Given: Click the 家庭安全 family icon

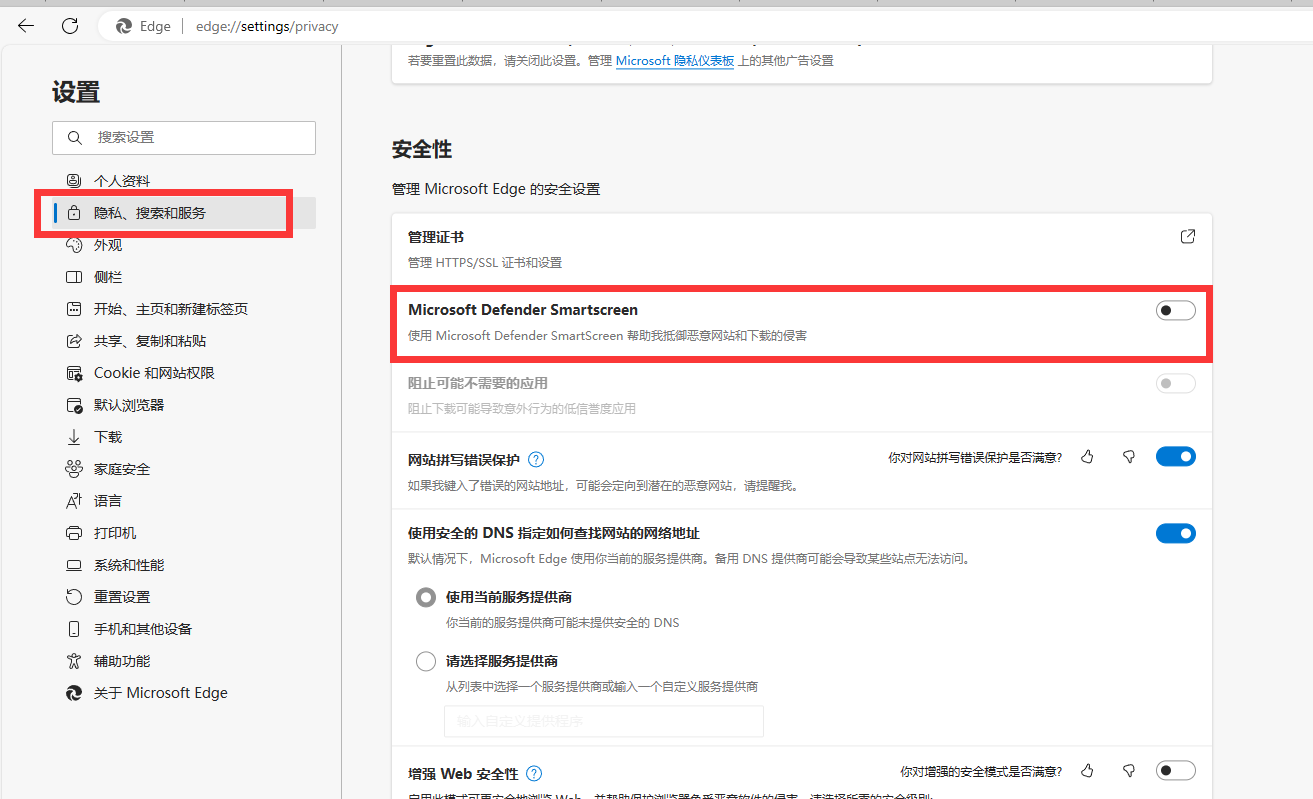Looking at the screenshot, I should pyautogui.click(x=73, y=469).
